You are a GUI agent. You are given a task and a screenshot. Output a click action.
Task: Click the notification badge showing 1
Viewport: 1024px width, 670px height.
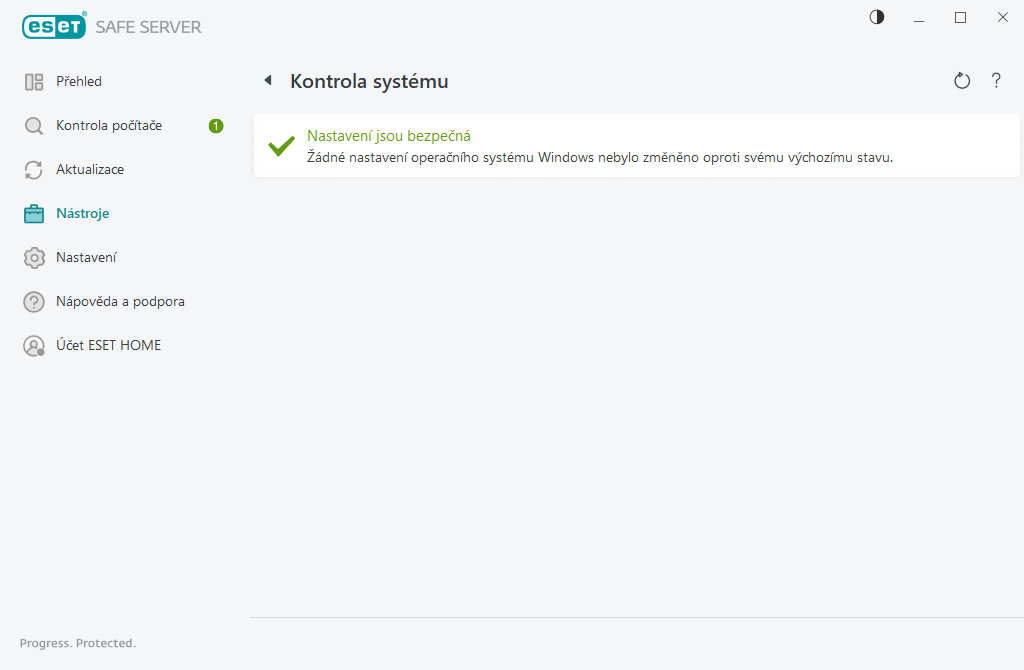(x=215, y=125)
